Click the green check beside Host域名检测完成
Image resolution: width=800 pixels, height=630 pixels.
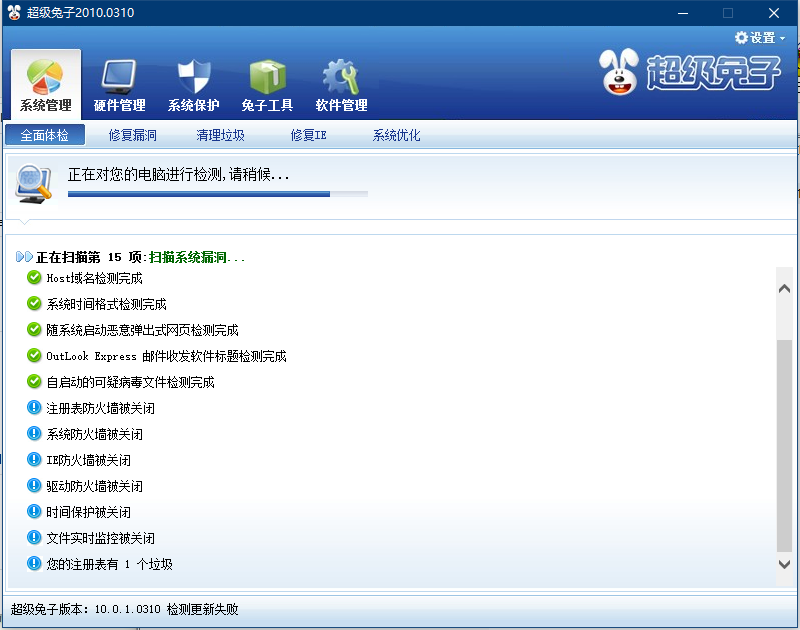32,278
